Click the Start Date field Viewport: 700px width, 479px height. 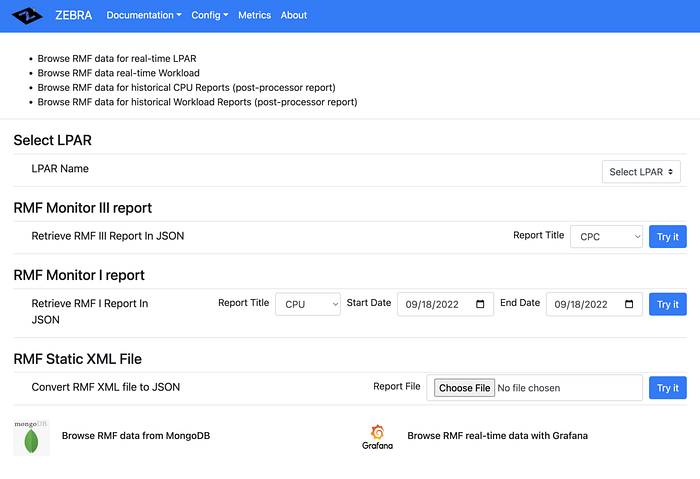click(x=446, y=304)
